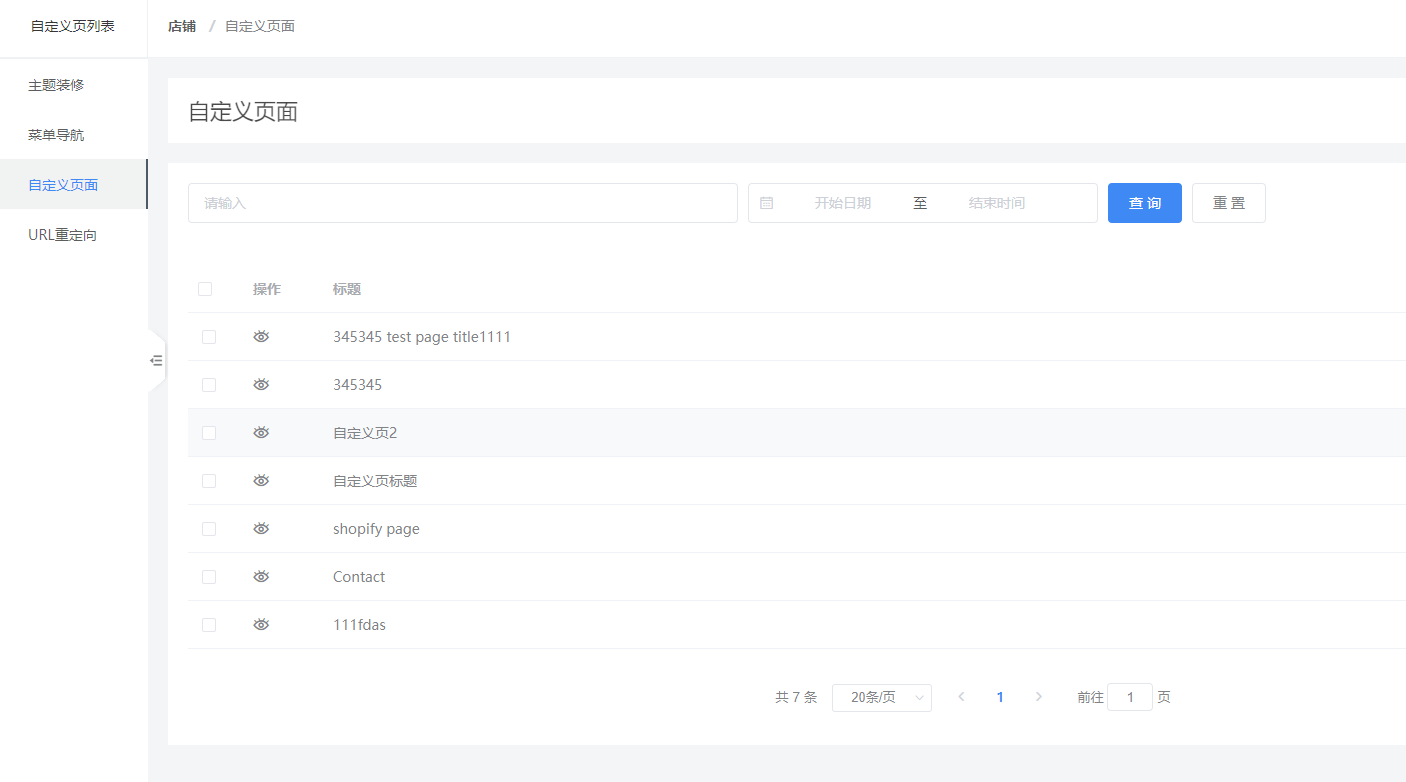Collapse the sidebar with the fold icon
The width and height of the screenshot is (1406, 782).
(x=156, y=360)
